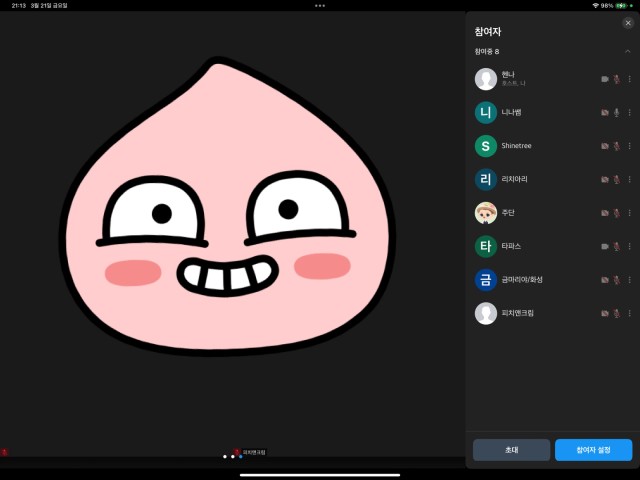Mute 니나쌤's active microphone
640x480 pixels.
click(617, 112)
